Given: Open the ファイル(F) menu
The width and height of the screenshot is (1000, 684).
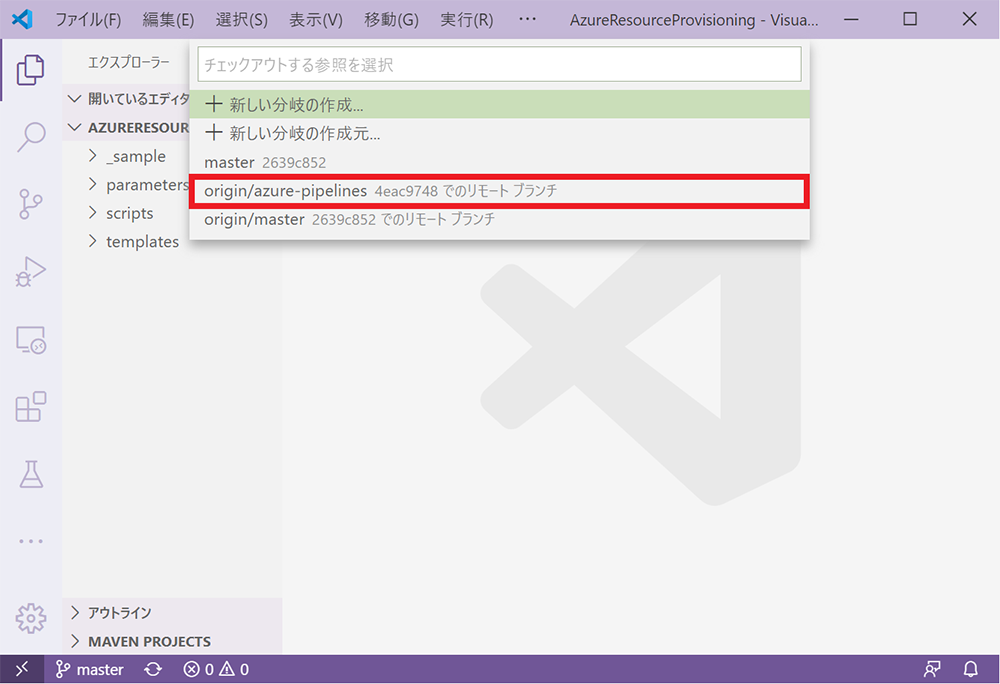Looking at the screenshot, I should [x=88, y=20].
